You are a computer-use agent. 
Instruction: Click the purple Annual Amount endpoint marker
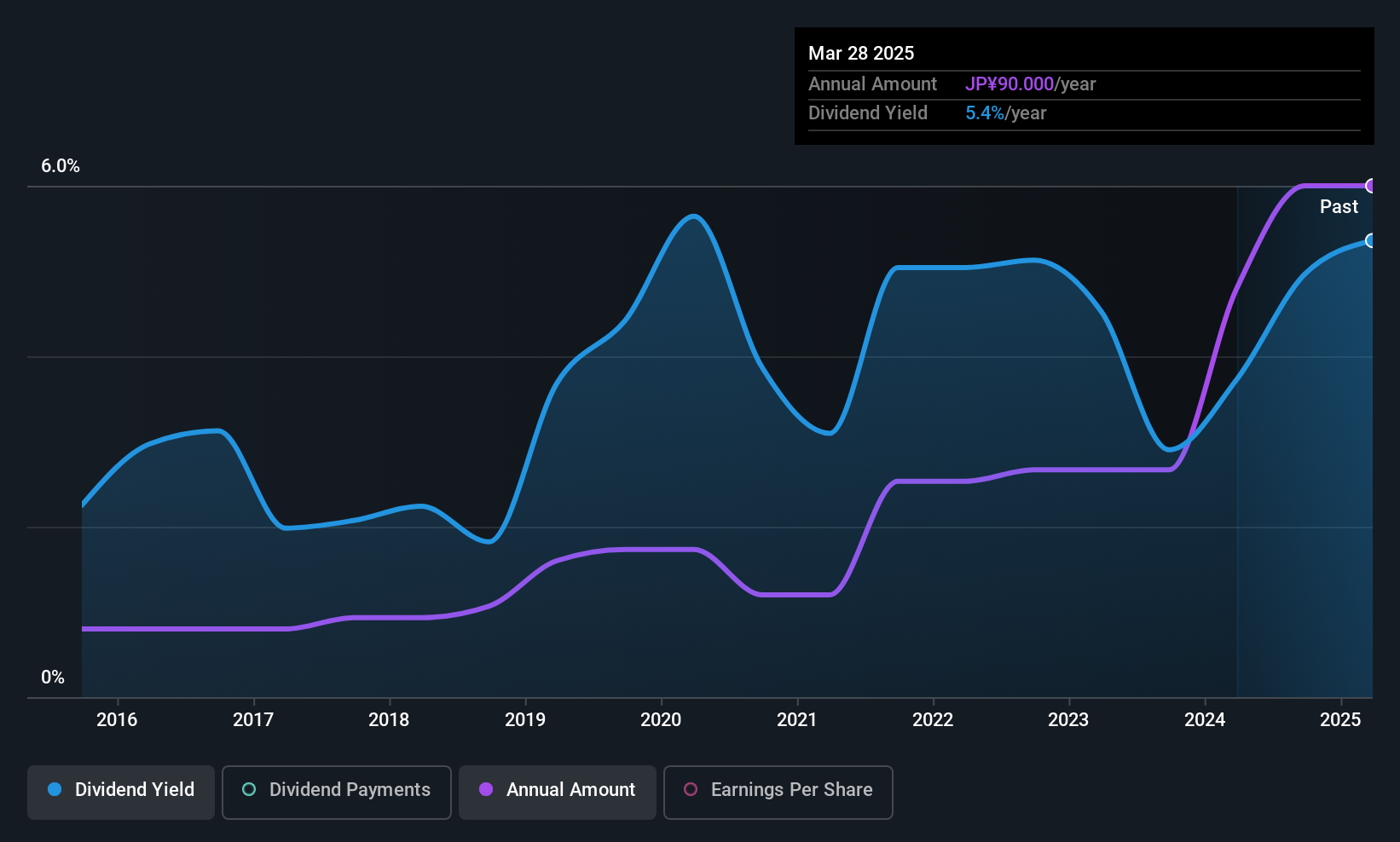pos(1371,186)
